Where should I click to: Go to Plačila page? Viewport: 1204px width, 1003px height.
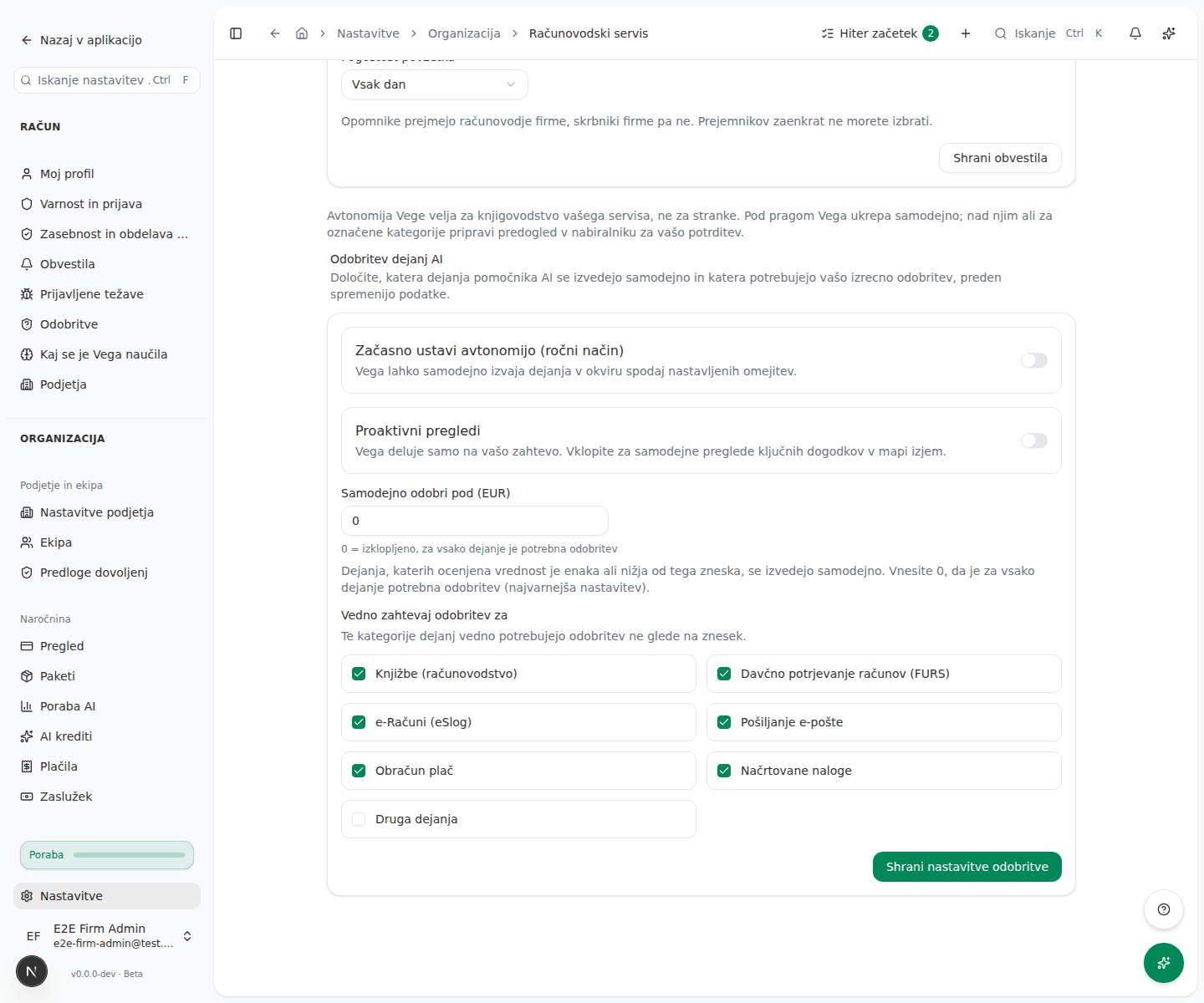tap(107, 766)
